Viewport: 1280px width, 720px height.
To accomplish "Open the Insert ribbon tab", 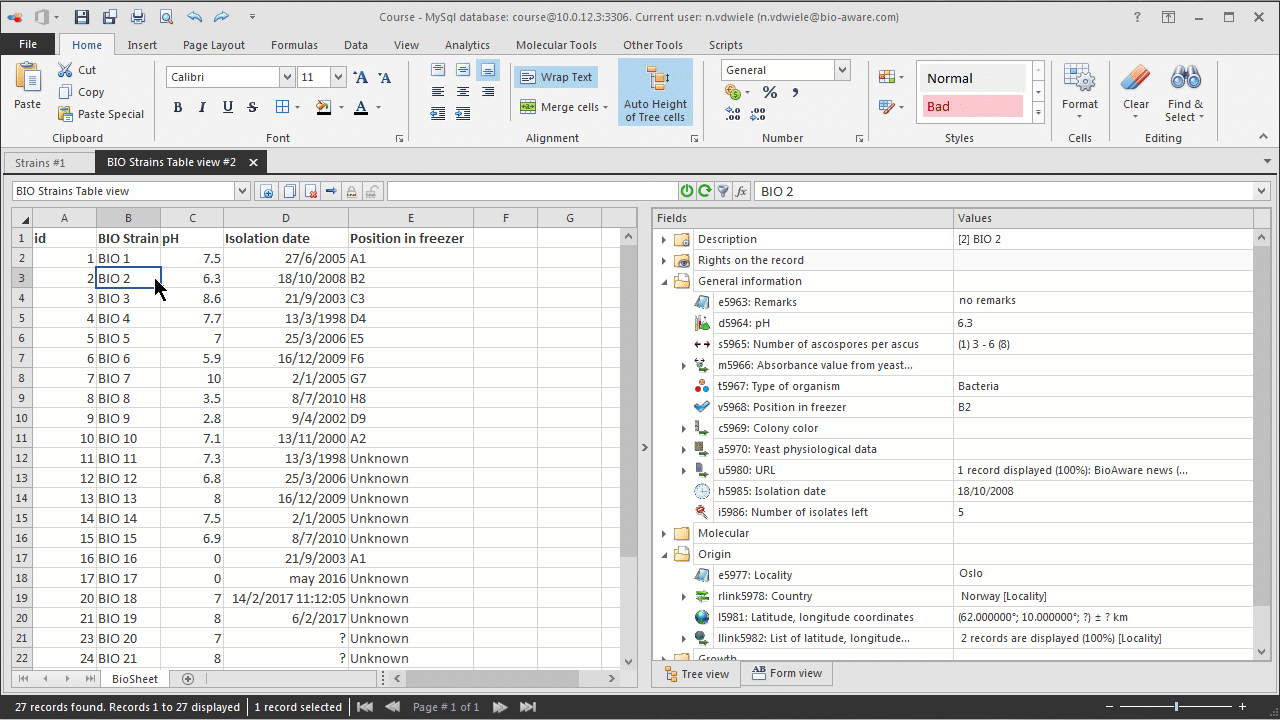I will pyautogui.click(x=142, y=45).
